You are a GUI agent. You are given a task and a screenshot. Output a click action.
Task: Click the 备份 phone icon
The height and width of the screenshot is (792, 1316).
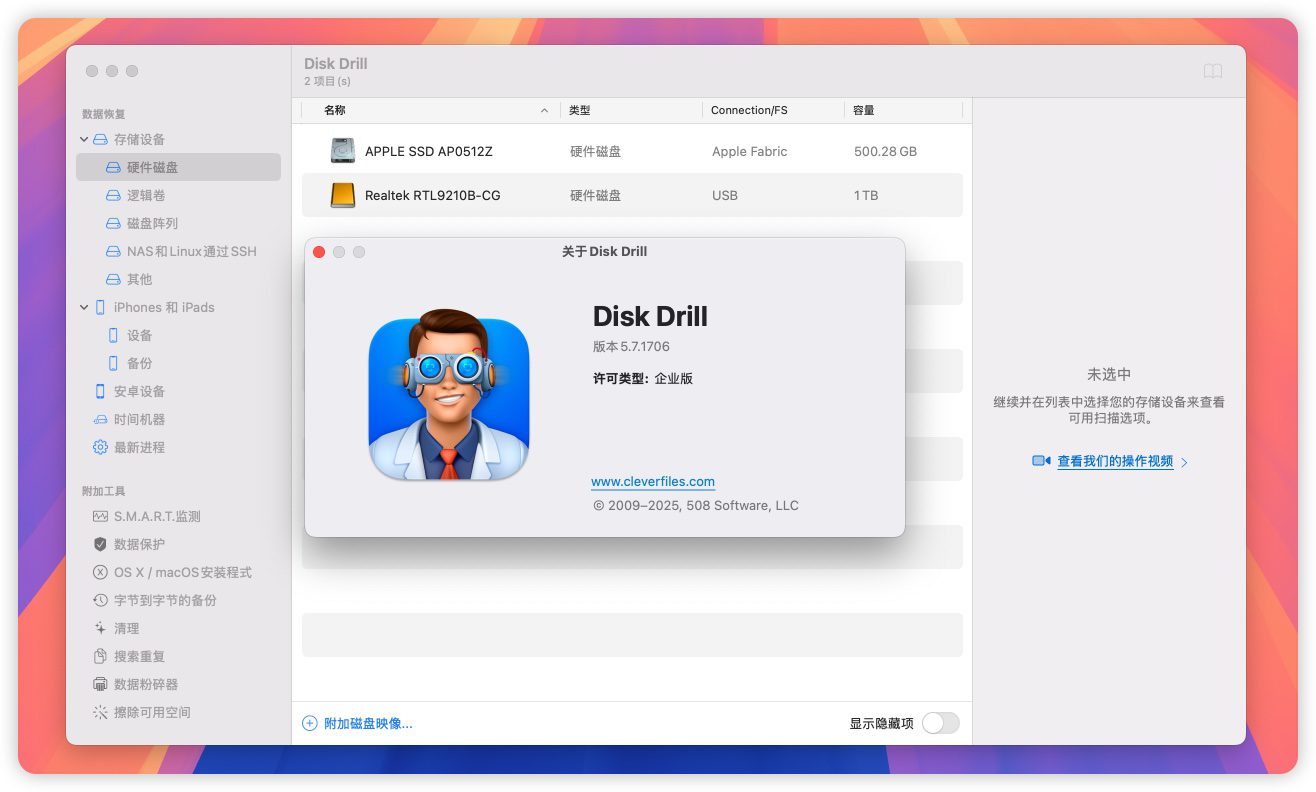[x=113, y=363]
